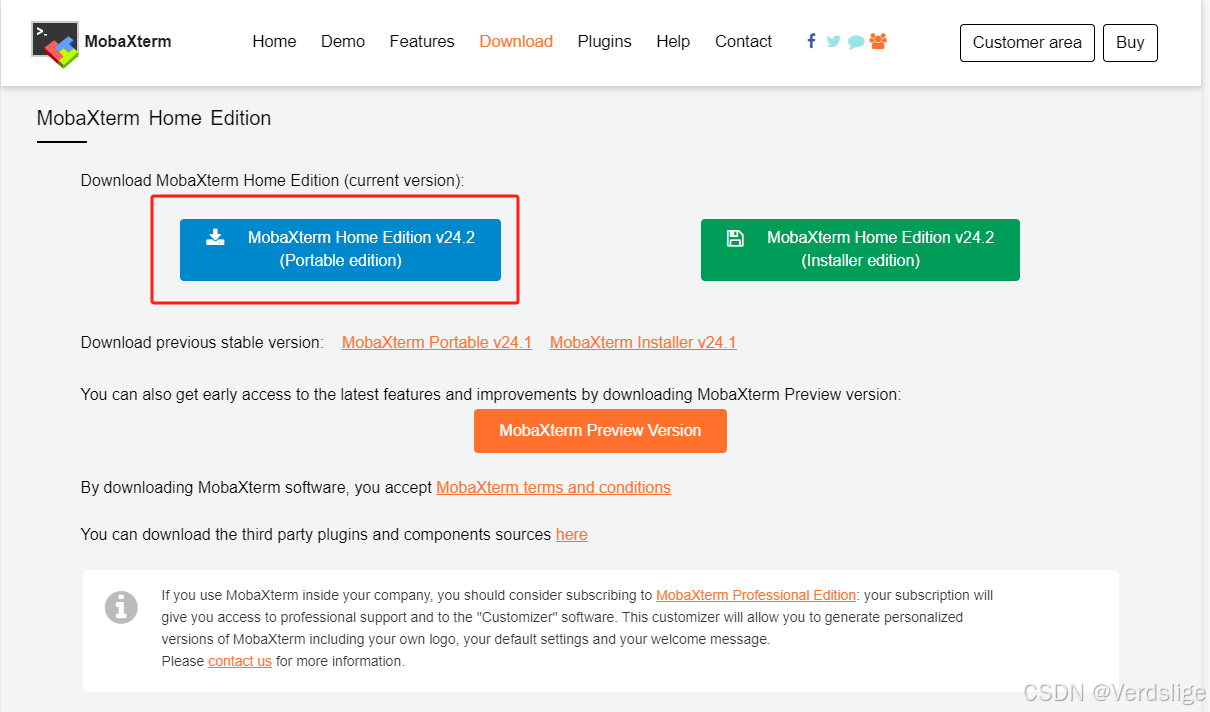Screen dimensions: 1210x712
Task: Click the 'contact us' link
Action: click(240, 661)
